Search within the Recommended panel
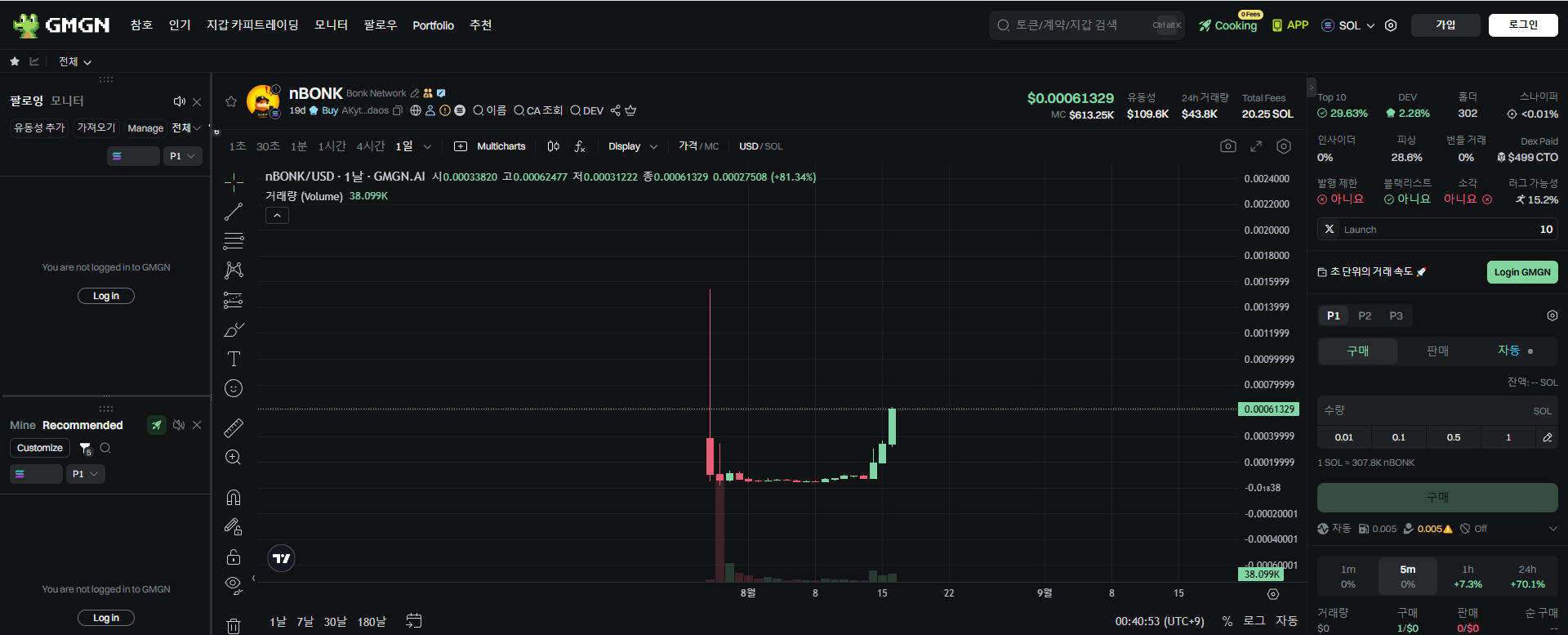The width and height of the screenshot is (1568, 635). (x=105, y=448)
